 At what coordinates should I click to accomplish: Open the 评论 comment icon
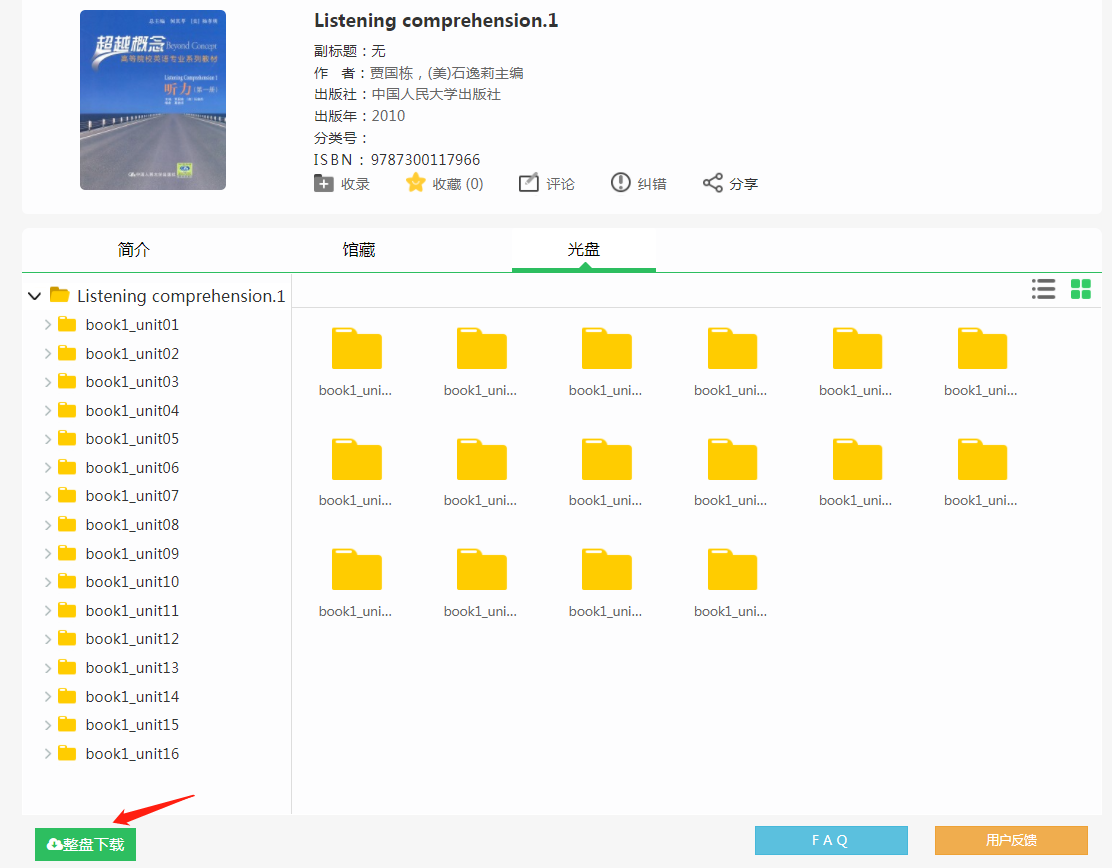coord(529,183)
